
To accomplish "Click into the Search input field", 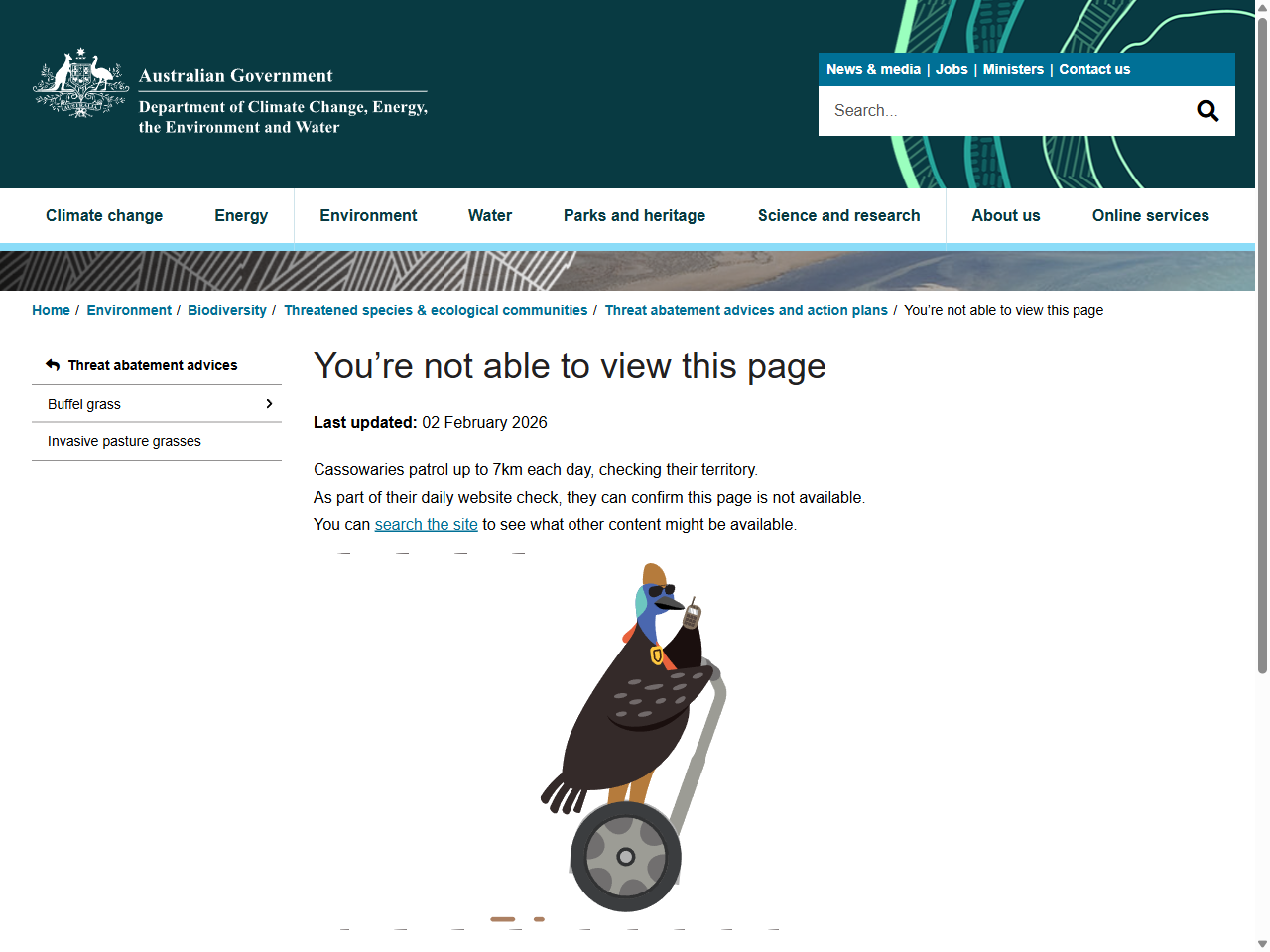I will [1002, 110].
